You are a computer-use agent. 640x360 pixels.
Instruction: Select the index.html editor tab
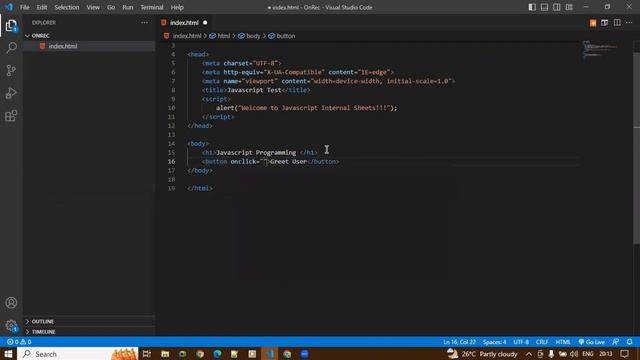[x=184, y=23]
